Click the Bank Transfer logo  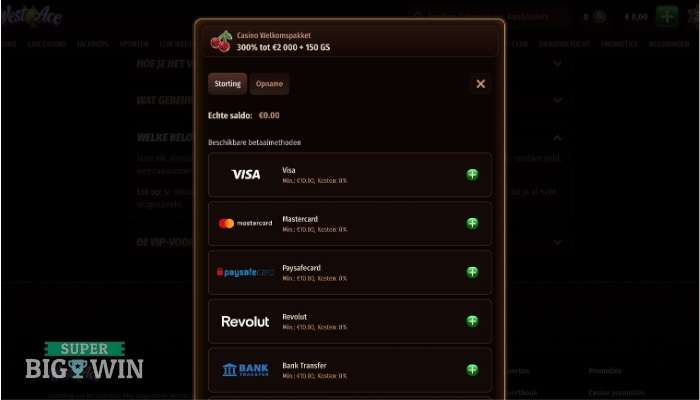(x=245, y=370)
